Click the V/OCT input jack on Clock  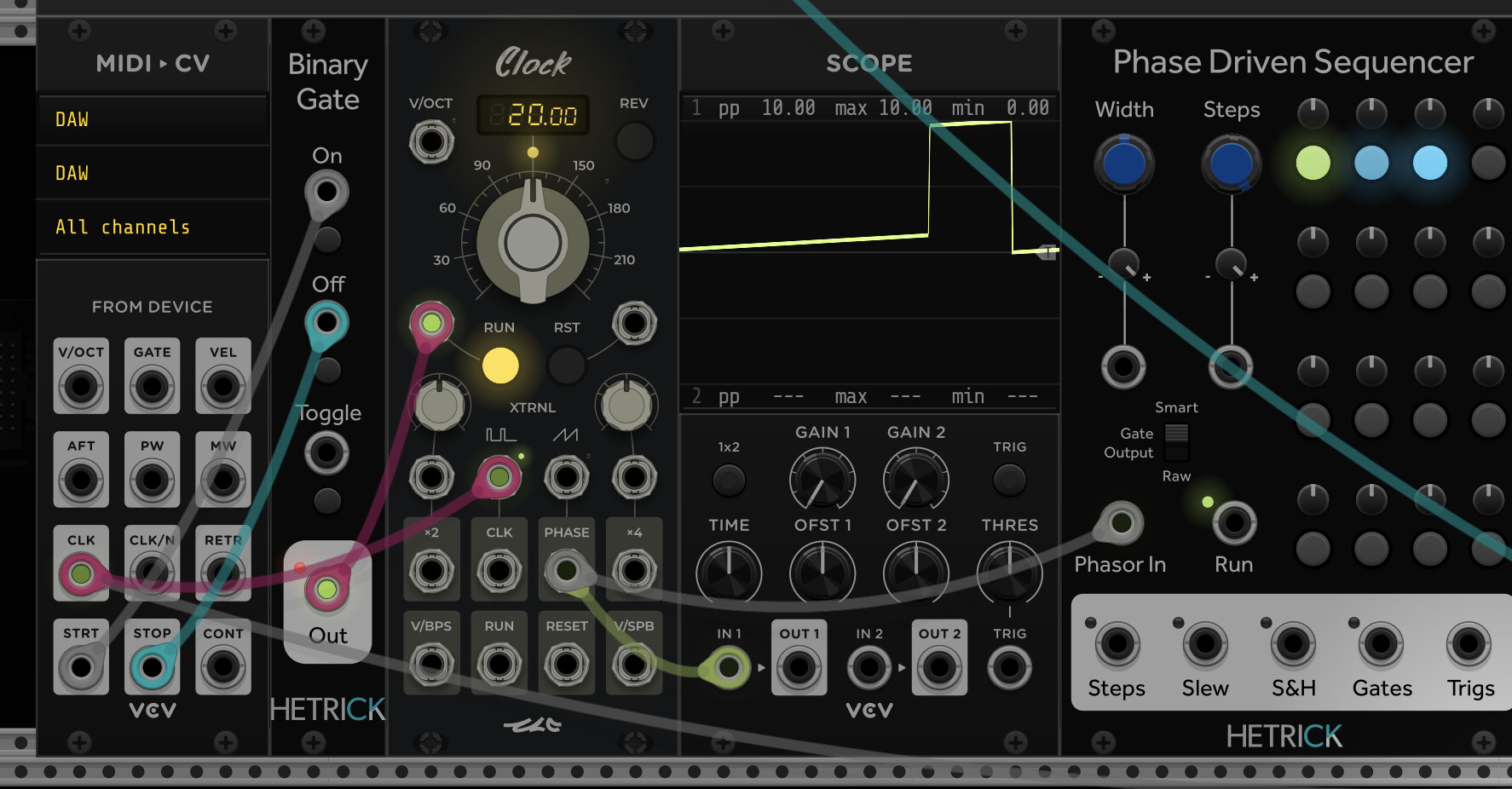click(431, 141)
